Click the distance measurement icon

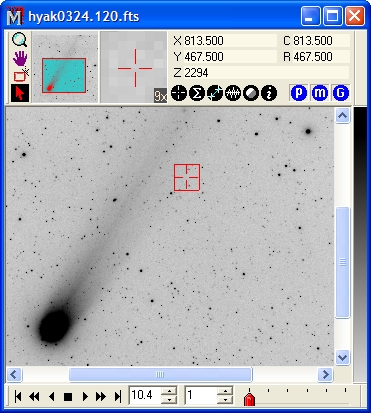click(215, 93)
